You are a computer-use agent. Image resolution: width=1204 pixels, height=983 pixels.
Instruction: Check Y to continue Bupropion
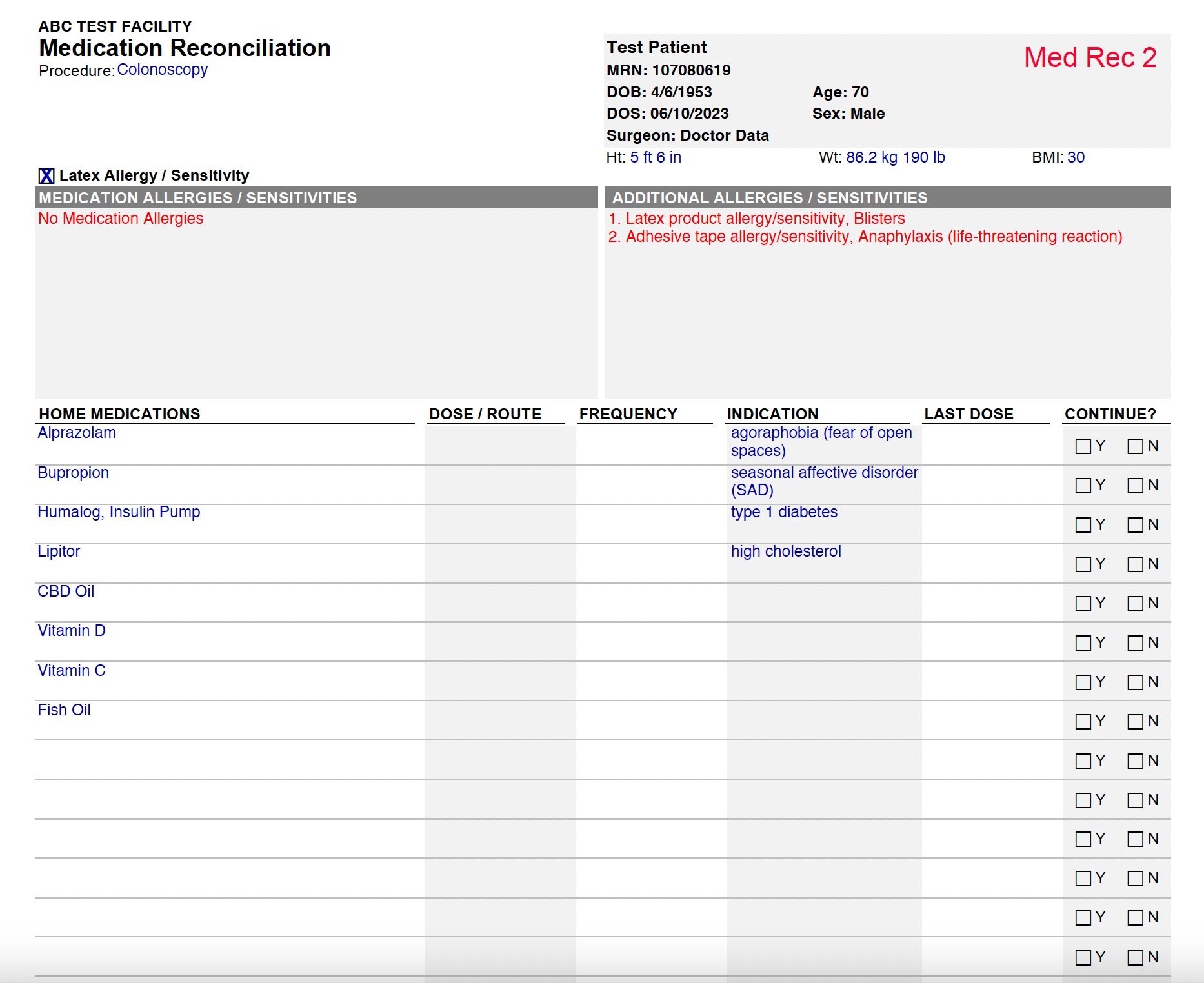pyautogui.click(x=1083, y=485)
